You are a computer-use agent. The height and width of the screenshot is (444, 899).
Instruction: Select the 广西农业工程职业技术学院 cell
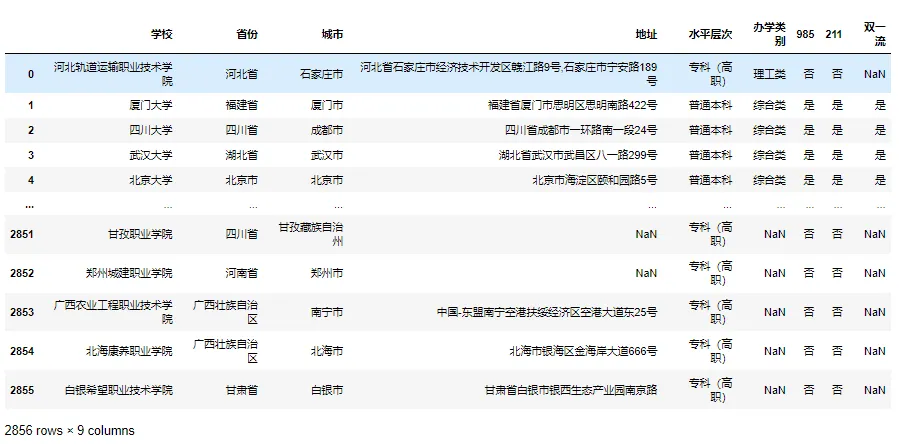pyautogui.click(x=114, y=312)
